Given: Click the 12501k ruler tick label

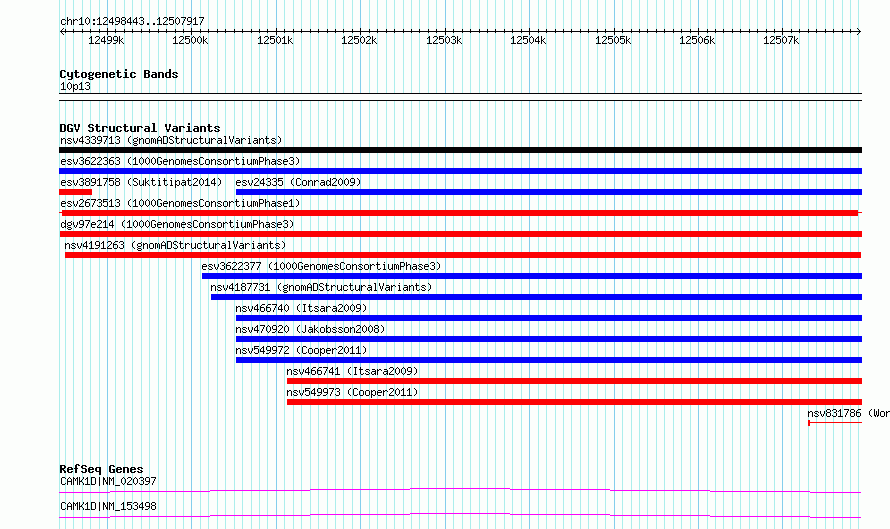Looking at the screenshot, I should (x=275, y=40).
